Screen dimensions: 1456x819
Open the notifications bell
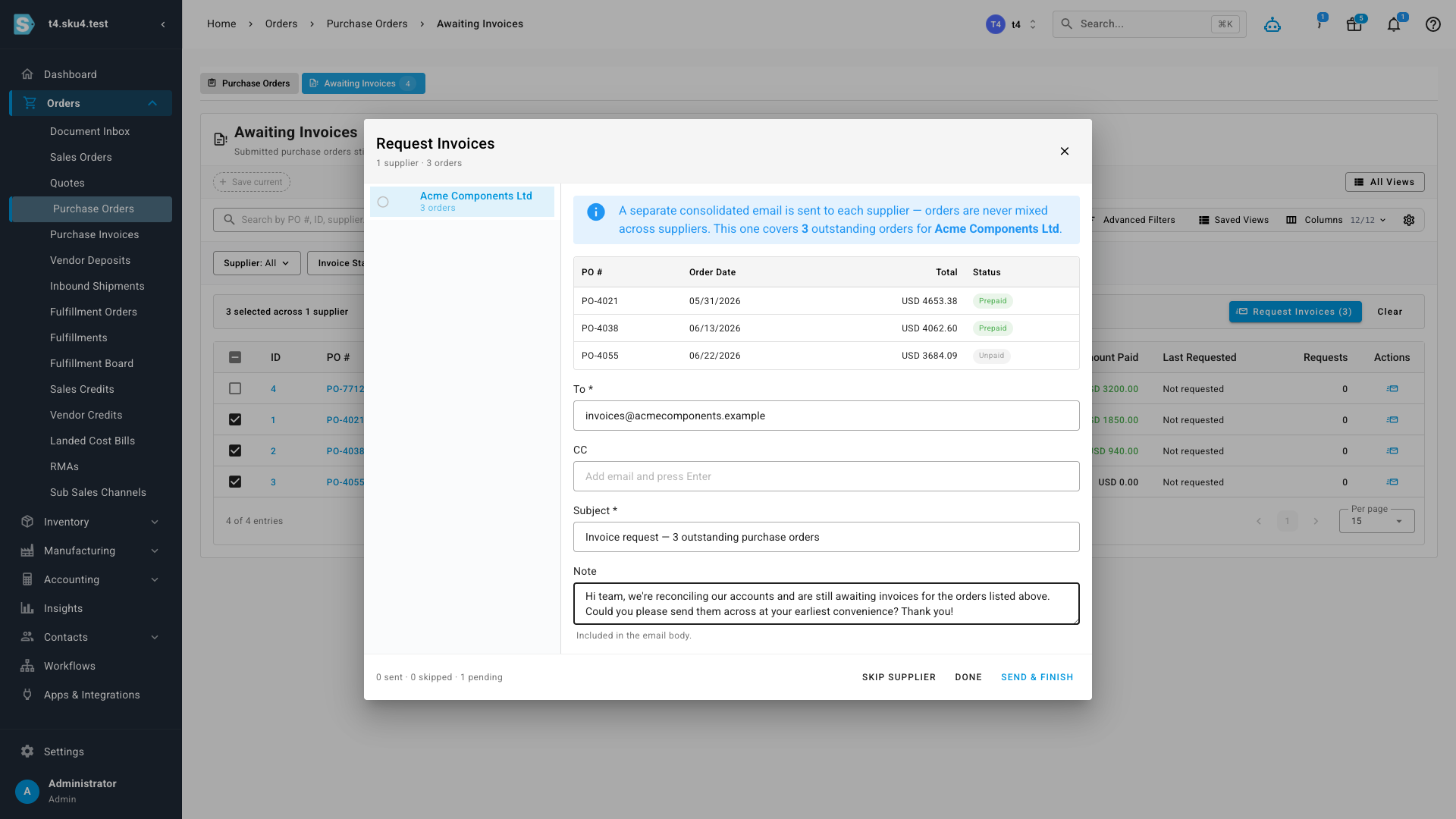1394,24
